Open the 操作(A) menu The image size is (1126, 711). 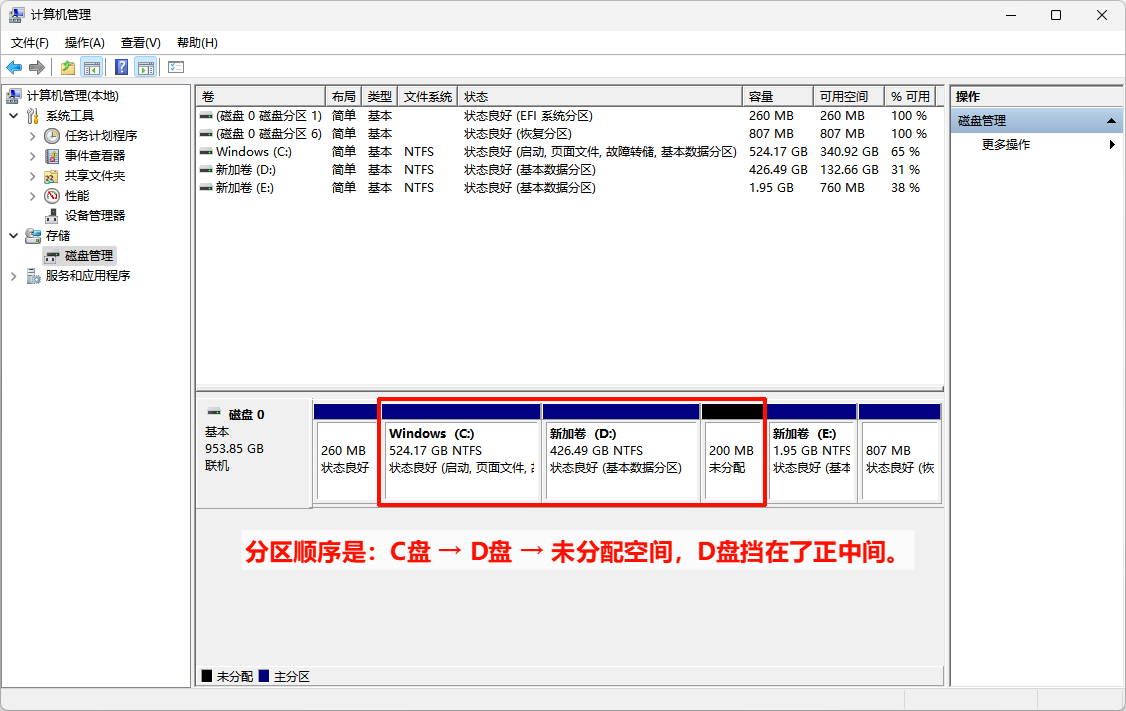pos(85,43)
